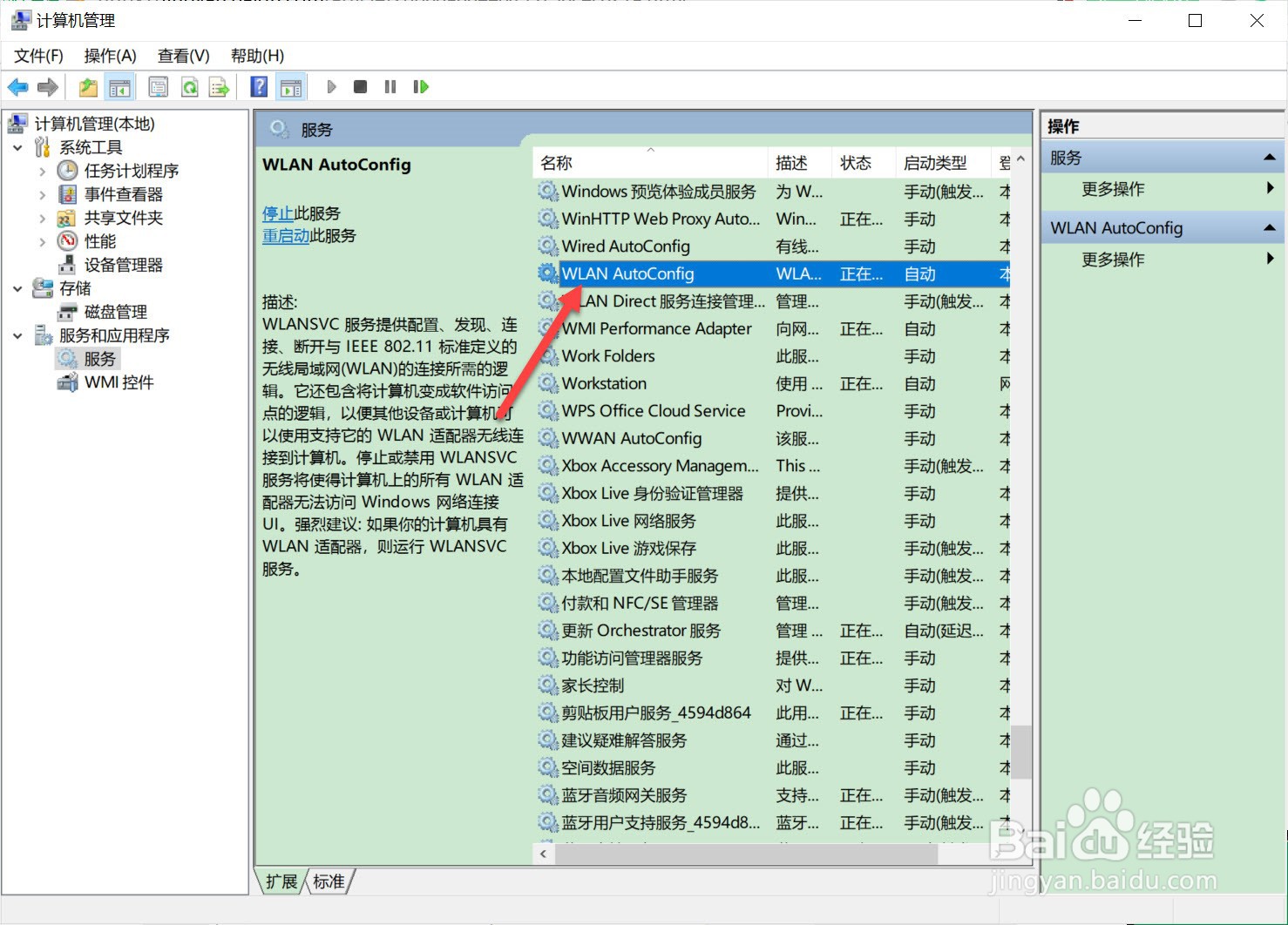Viewport: 1288px width, 925px height.
Task: Select 更新 Orchestrator 服务 row
Action: tap(771, 631)
